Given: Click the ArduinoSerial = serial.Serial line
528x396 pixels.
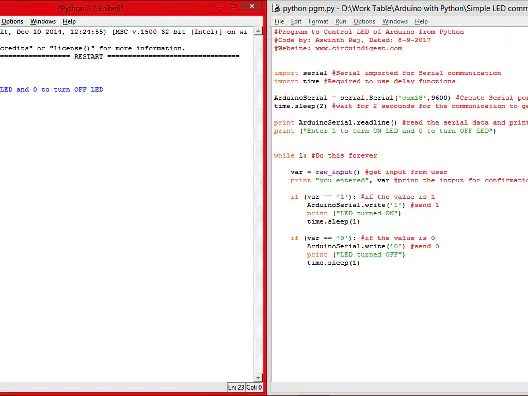Looking at the screenshot, I should (401, 98).
